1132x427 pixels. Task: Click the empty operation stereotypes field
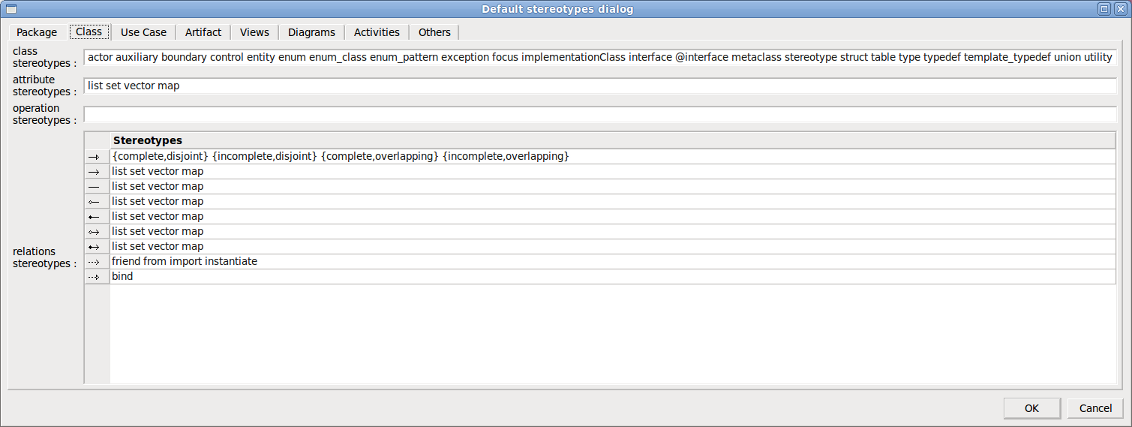click(600, 114)
